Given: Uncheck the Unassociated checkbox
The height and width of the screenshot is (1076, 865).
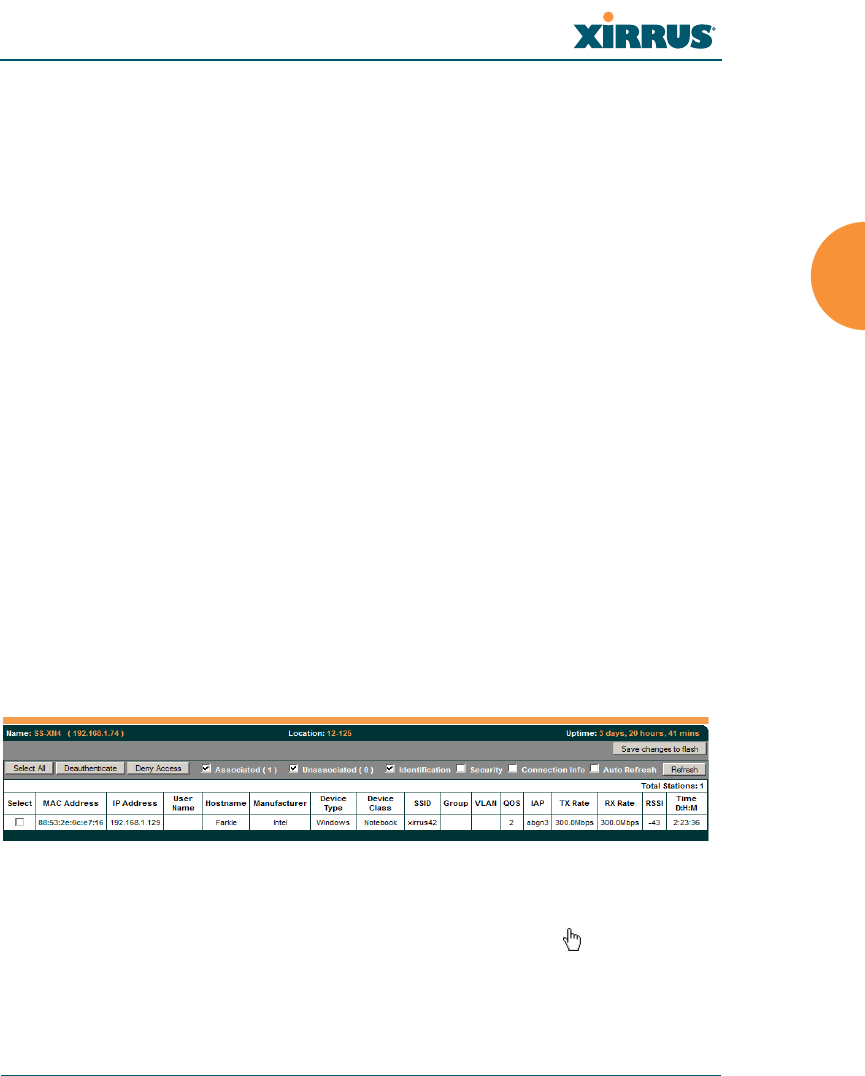Looking at the screenshot, I should (x=294, y=769).
